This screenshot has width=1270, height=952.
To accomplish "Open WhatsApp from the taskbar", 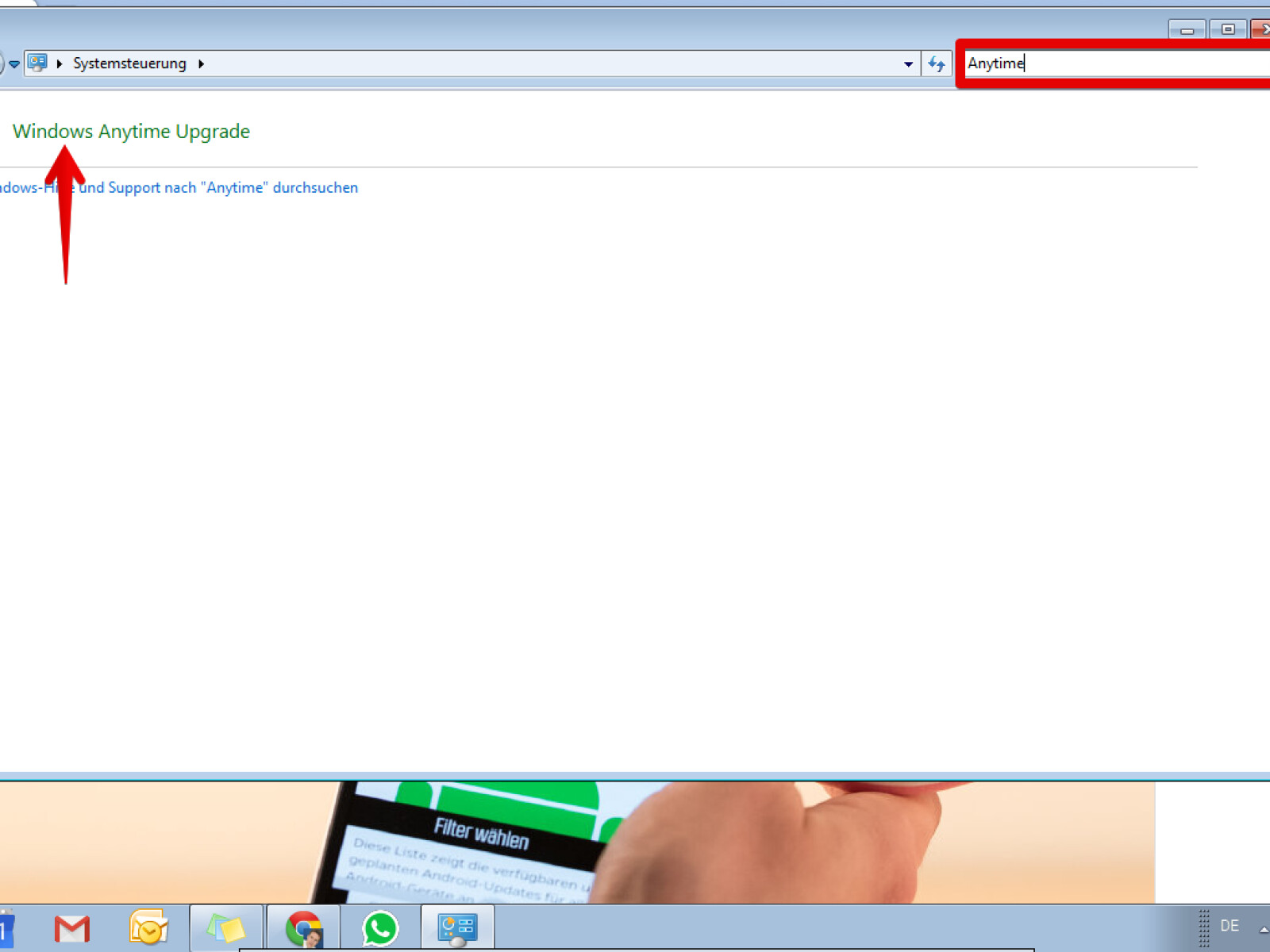I will (x=380, y=927).
